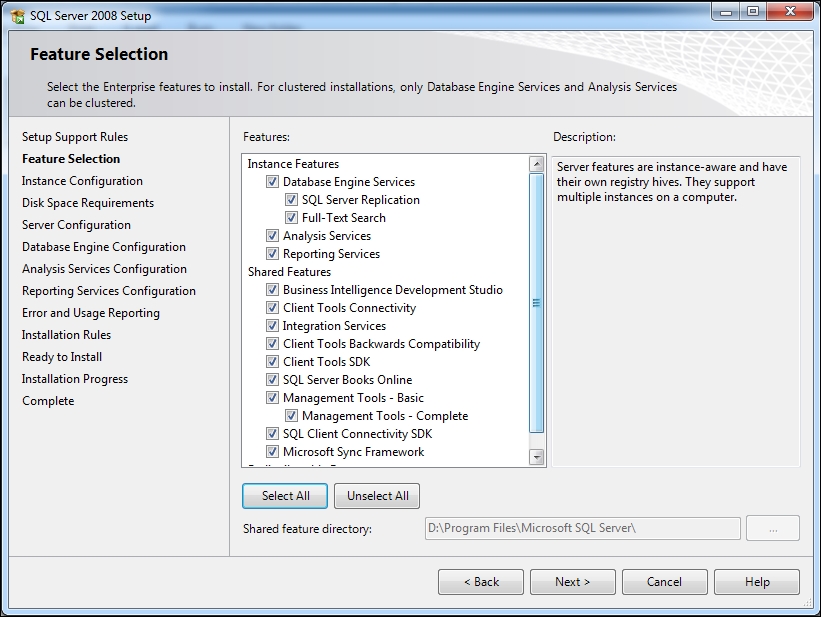Click Error and Usage Reporting step
The image size is (821, 617).
pos(91,313)
